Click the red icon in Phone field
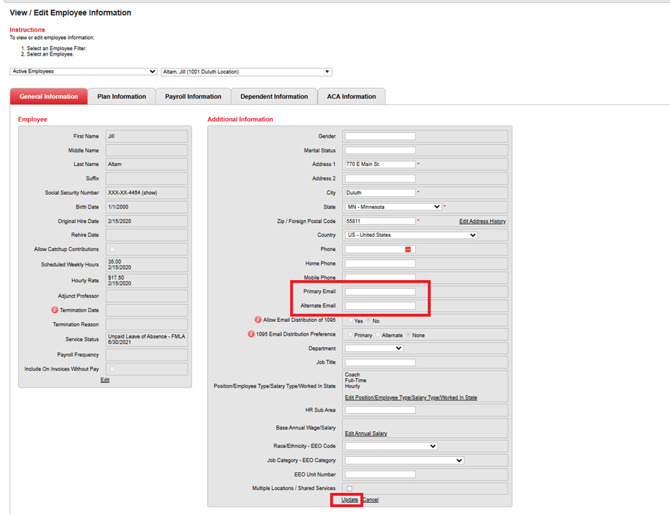This screenshot has height=514, width=670. 408,249
